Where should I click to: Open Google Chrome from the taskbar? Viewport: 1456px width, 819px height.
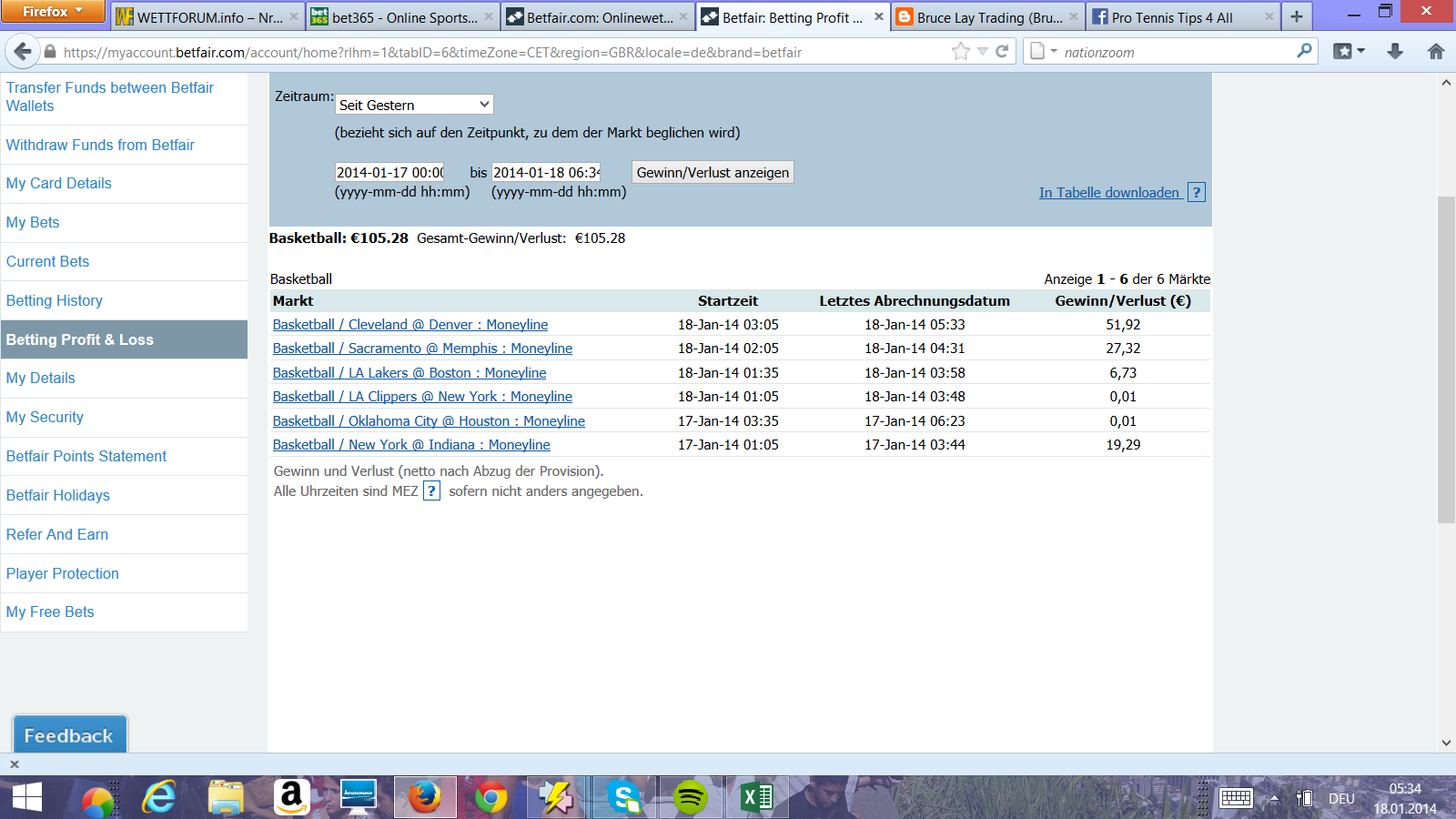[490, 798]
